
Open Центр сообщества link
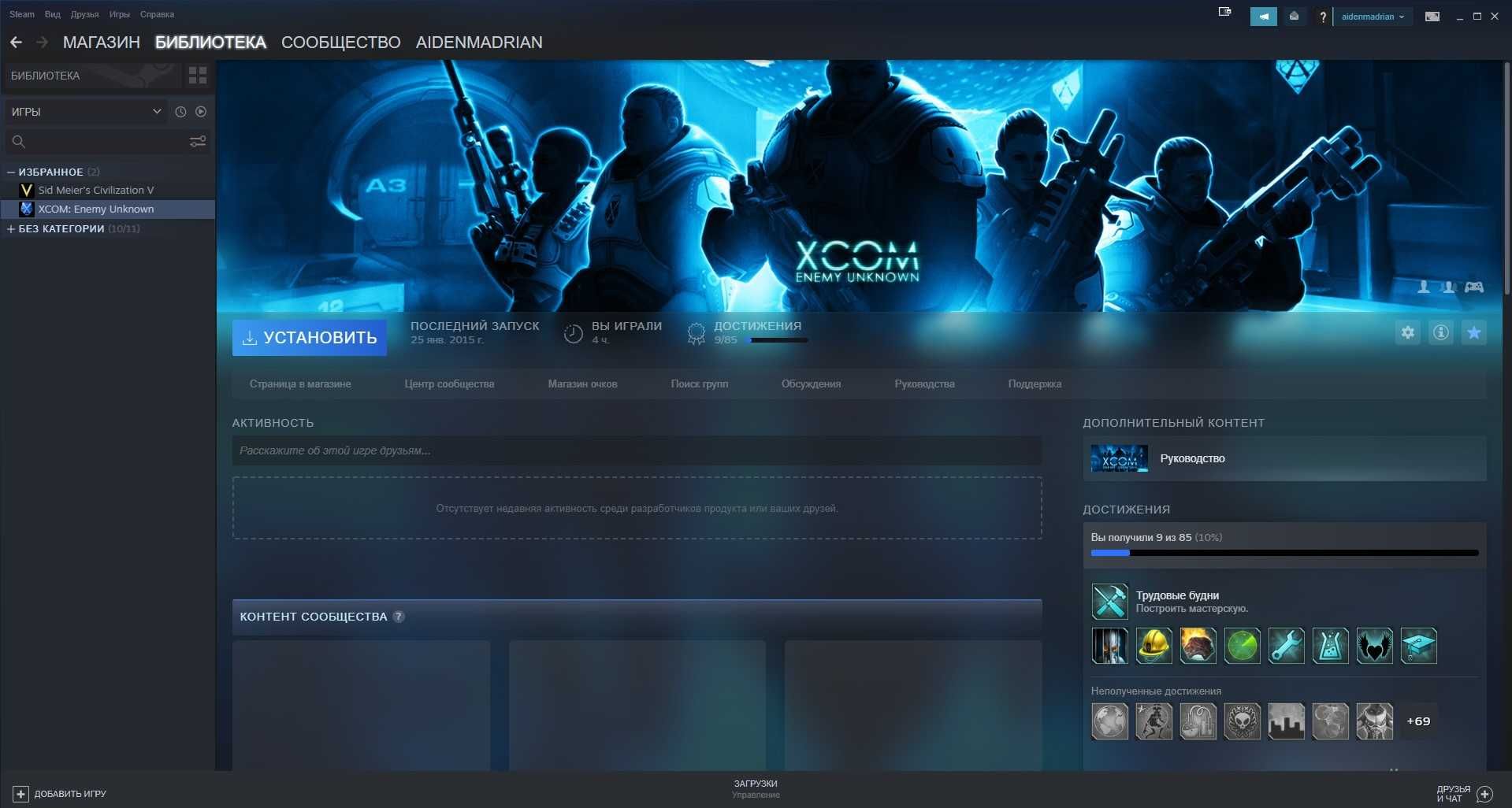pyautogui.click(x=449, y=384)
